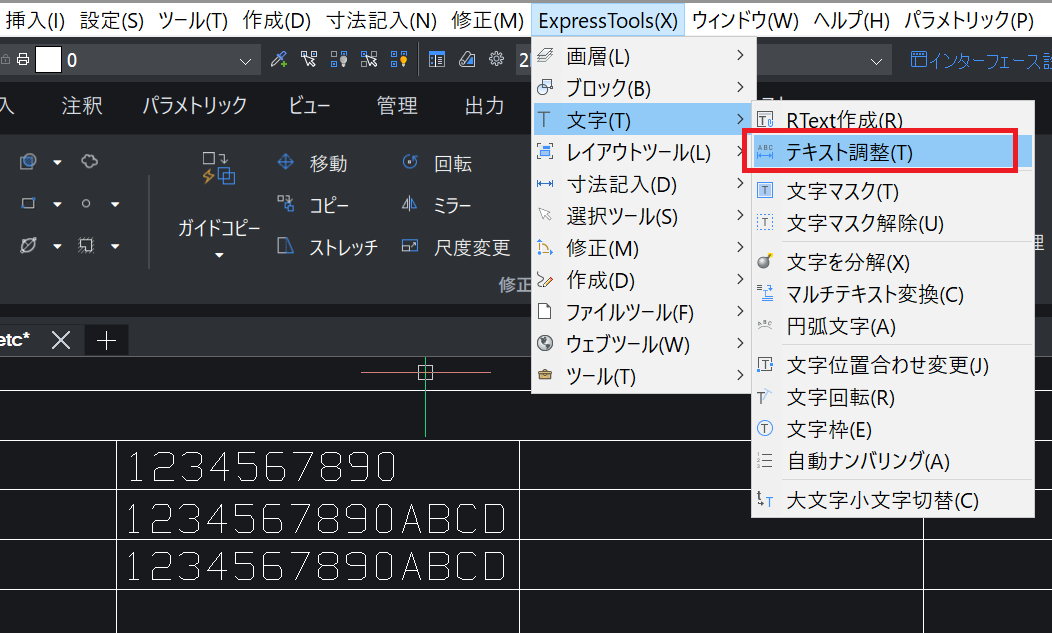The image size is (1052, 633).
Task: Open the 修正(M) menu in menu bar
Action: pos(487,21)
